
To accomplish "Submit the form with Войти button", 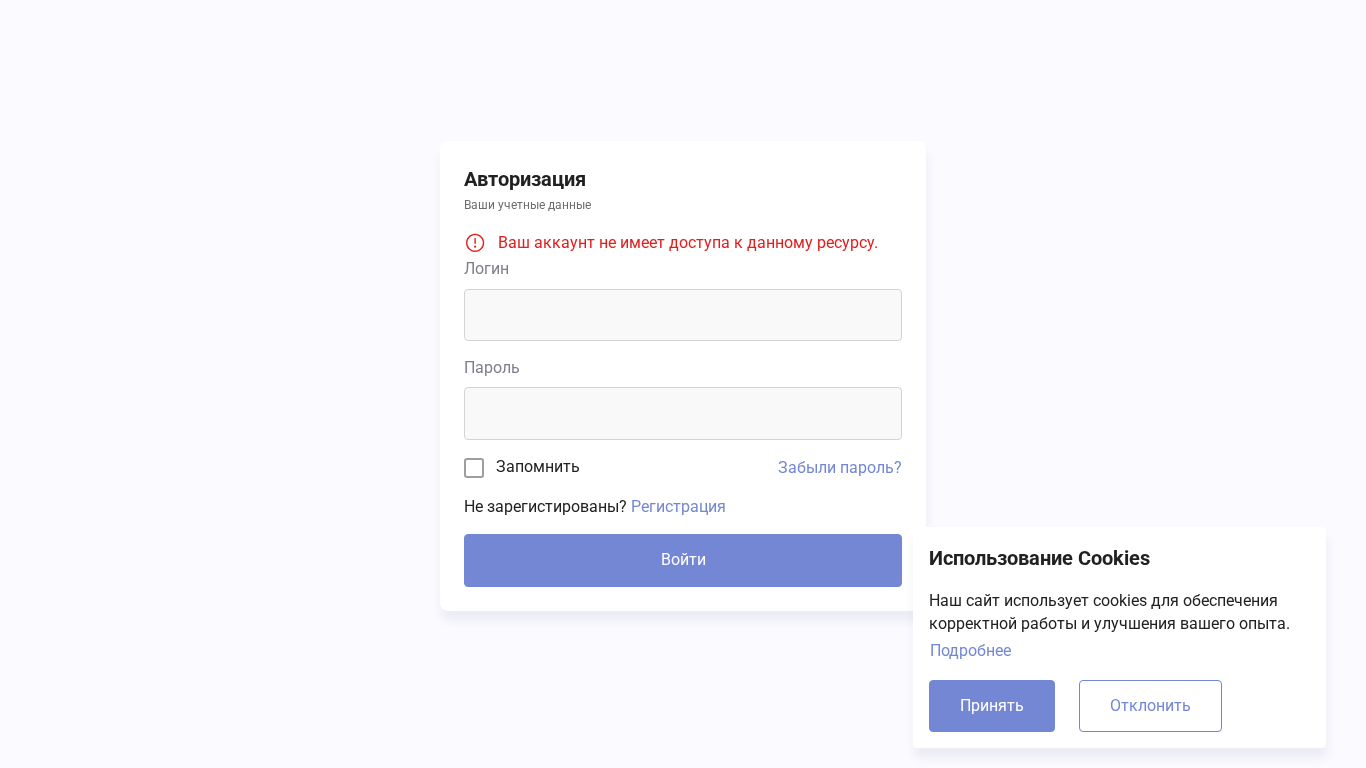I will coord(683,560).
